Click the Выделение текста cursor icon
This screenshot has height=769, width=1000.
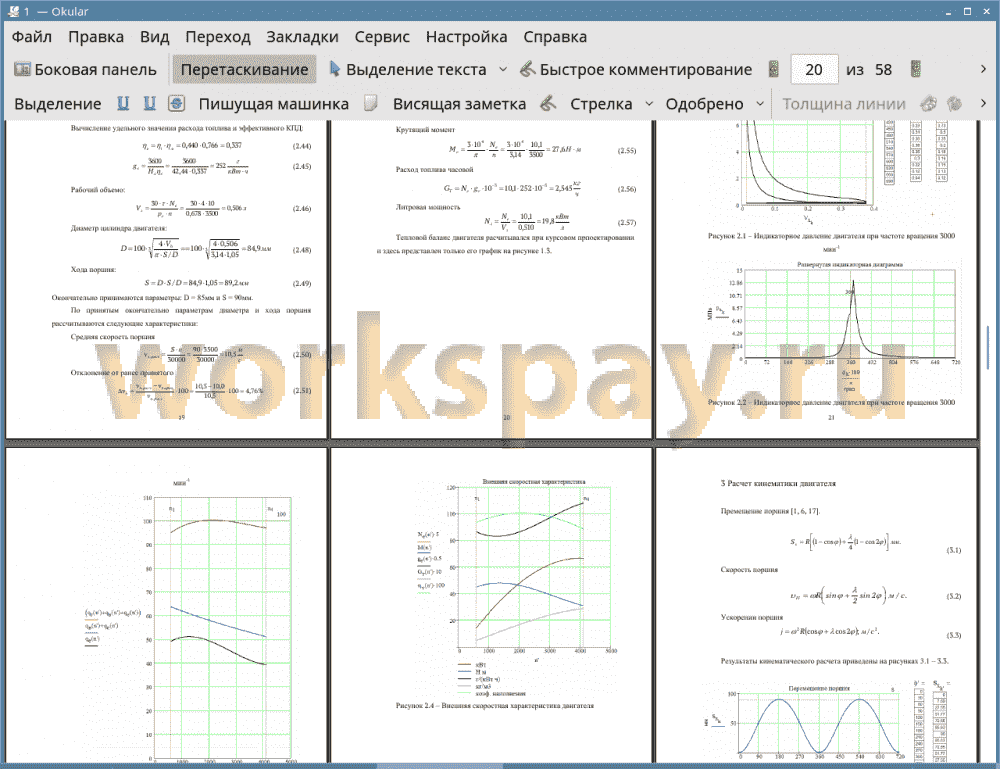click(334, 69)
